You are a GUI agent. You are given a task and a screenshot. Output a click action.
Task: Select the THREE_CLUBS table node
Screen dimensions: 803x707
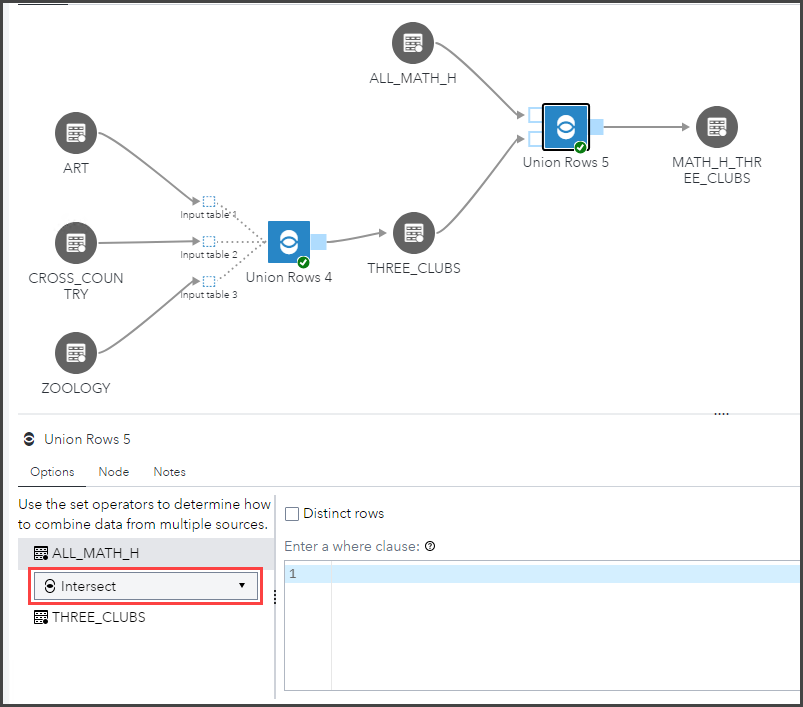413,233
